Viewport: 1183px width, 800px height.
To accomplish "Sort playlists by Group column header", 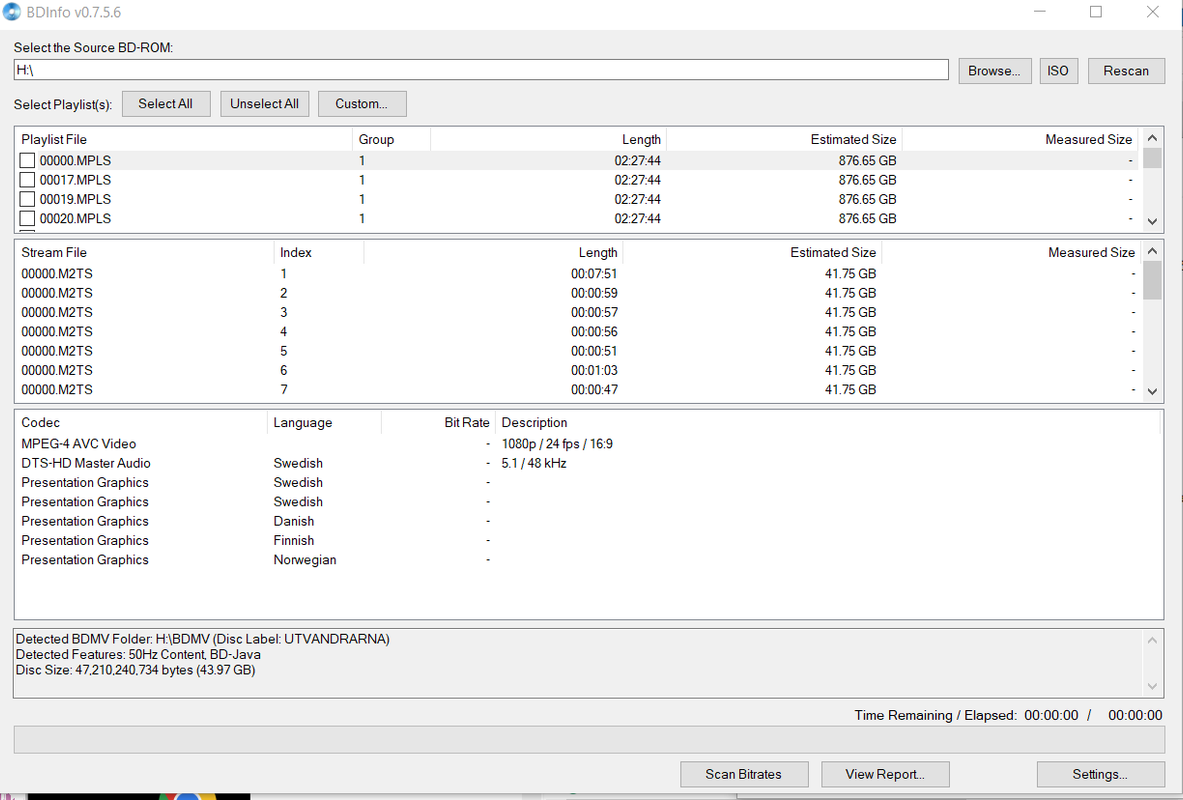I will click(391, 140).
